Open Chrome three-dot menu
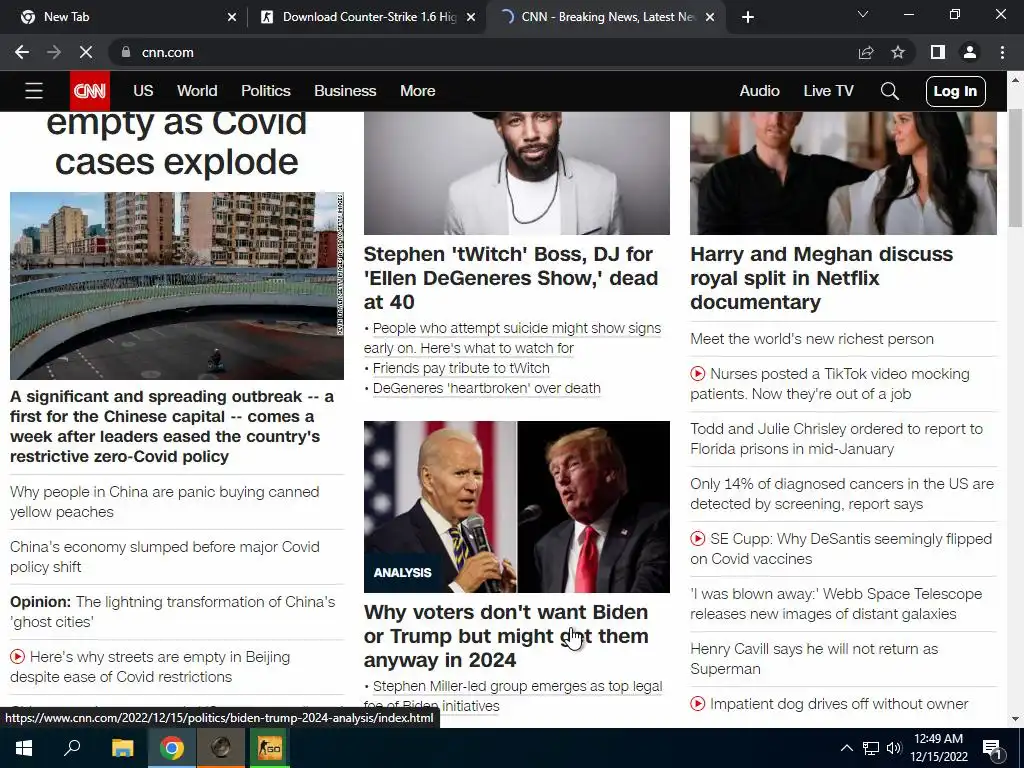The image size is (1024, 768). tap(1002, 52)
